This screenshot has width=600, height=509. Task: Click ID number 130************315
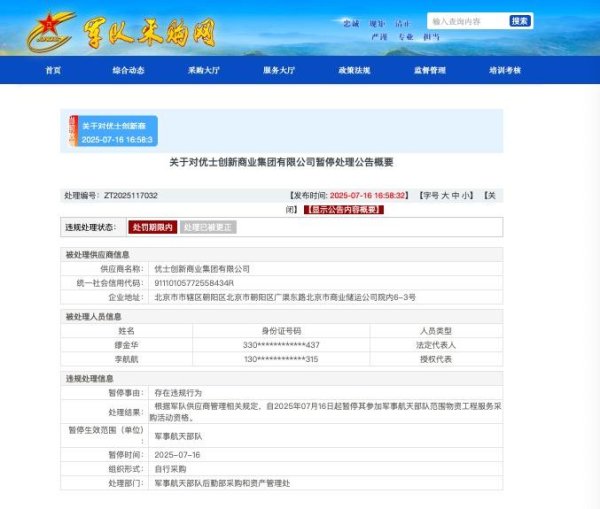tap(281, 359)
